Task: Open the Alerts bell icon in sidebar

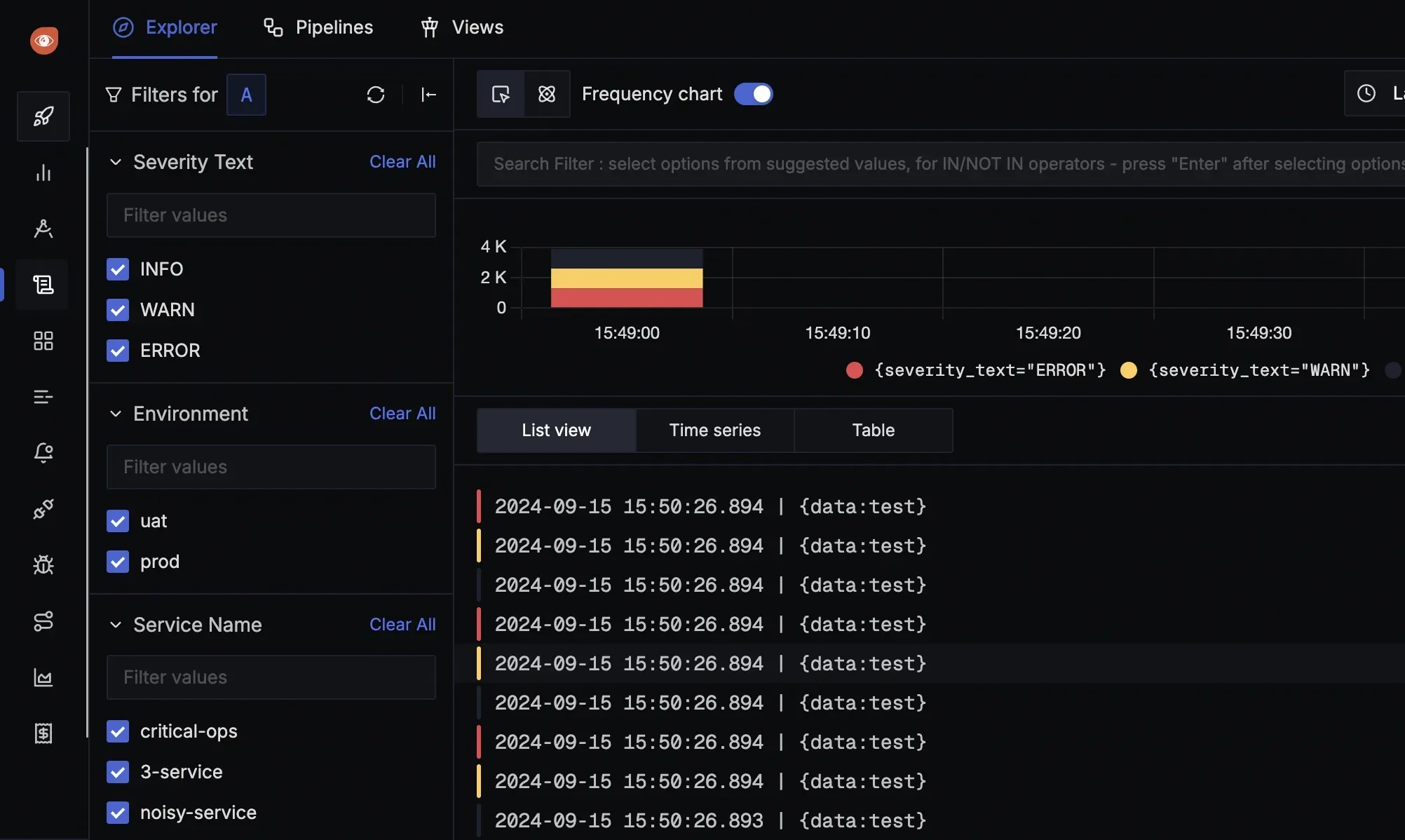Action: 43,453
